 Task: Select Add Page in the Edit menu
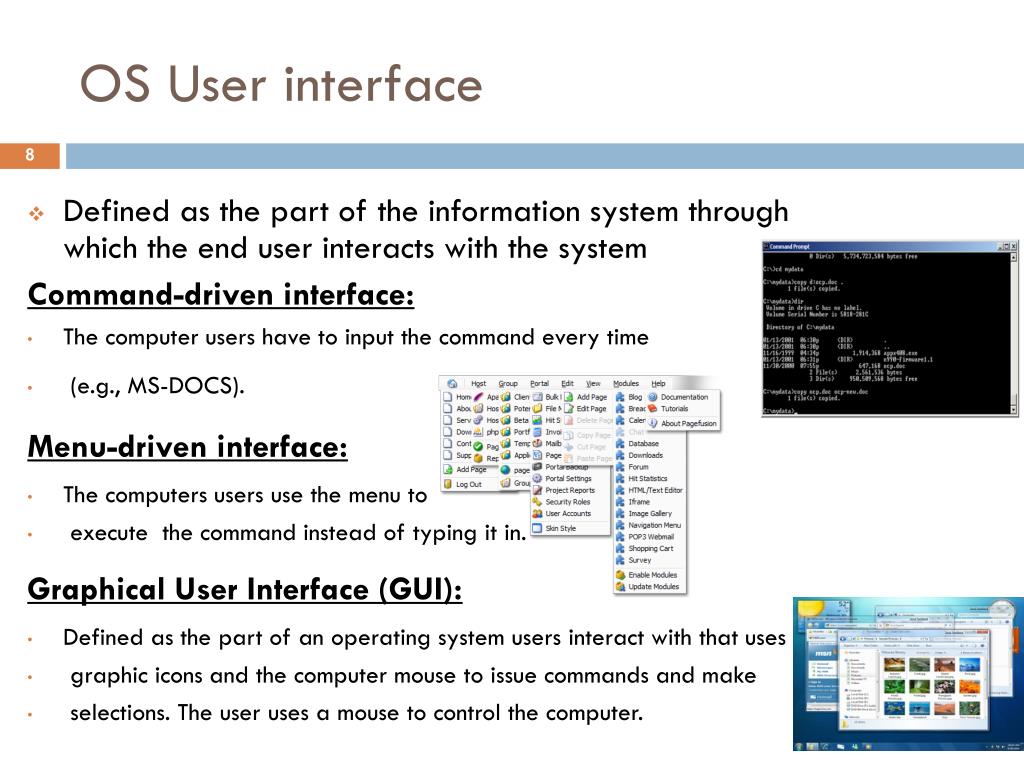[x=592, y=396]
